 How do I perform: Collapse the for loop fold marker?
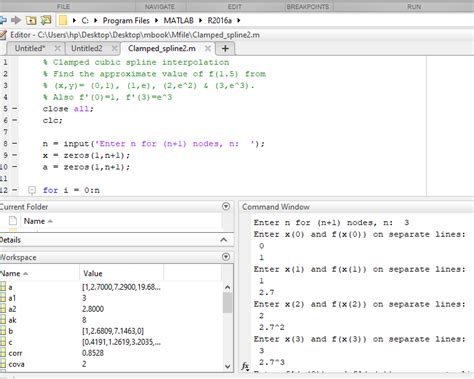point(32,190)
